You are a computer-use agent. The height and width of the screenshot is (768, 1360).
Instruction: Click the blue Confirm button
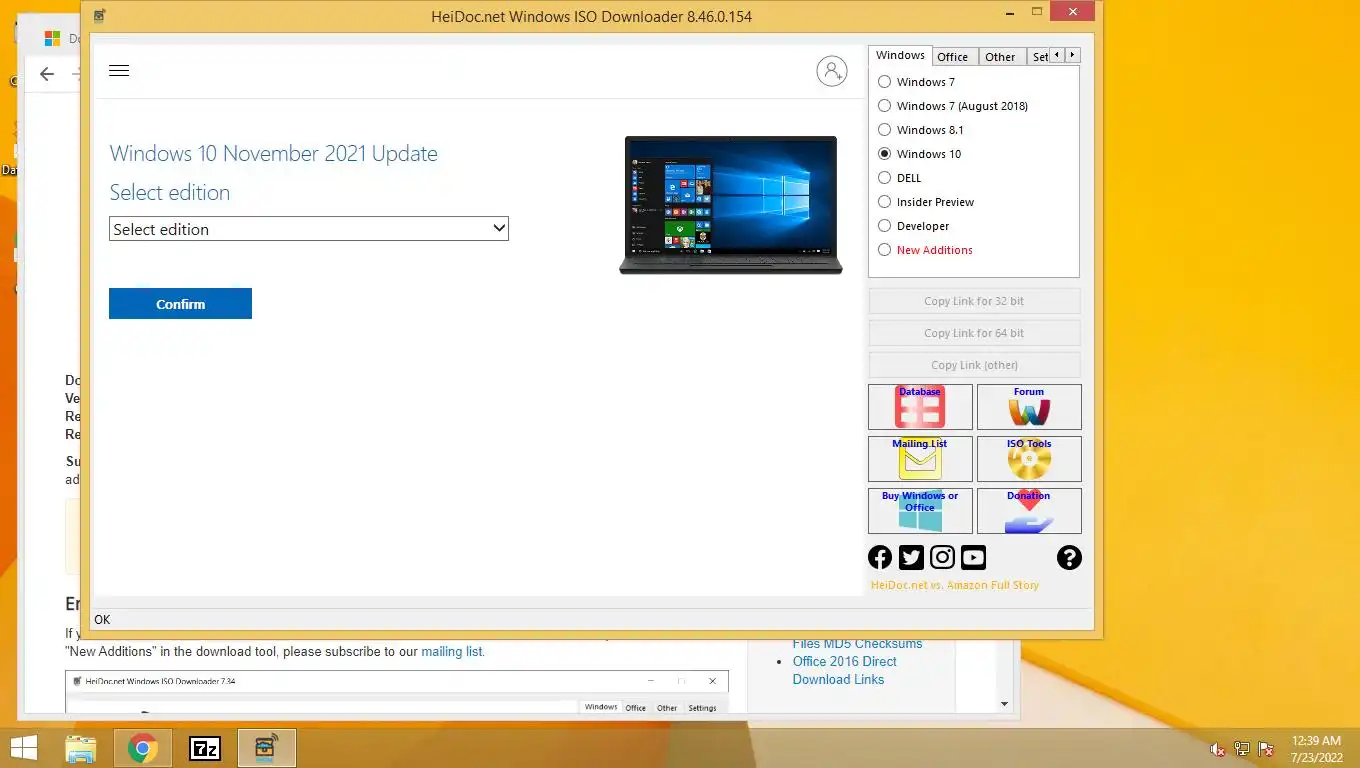[180, 304]
